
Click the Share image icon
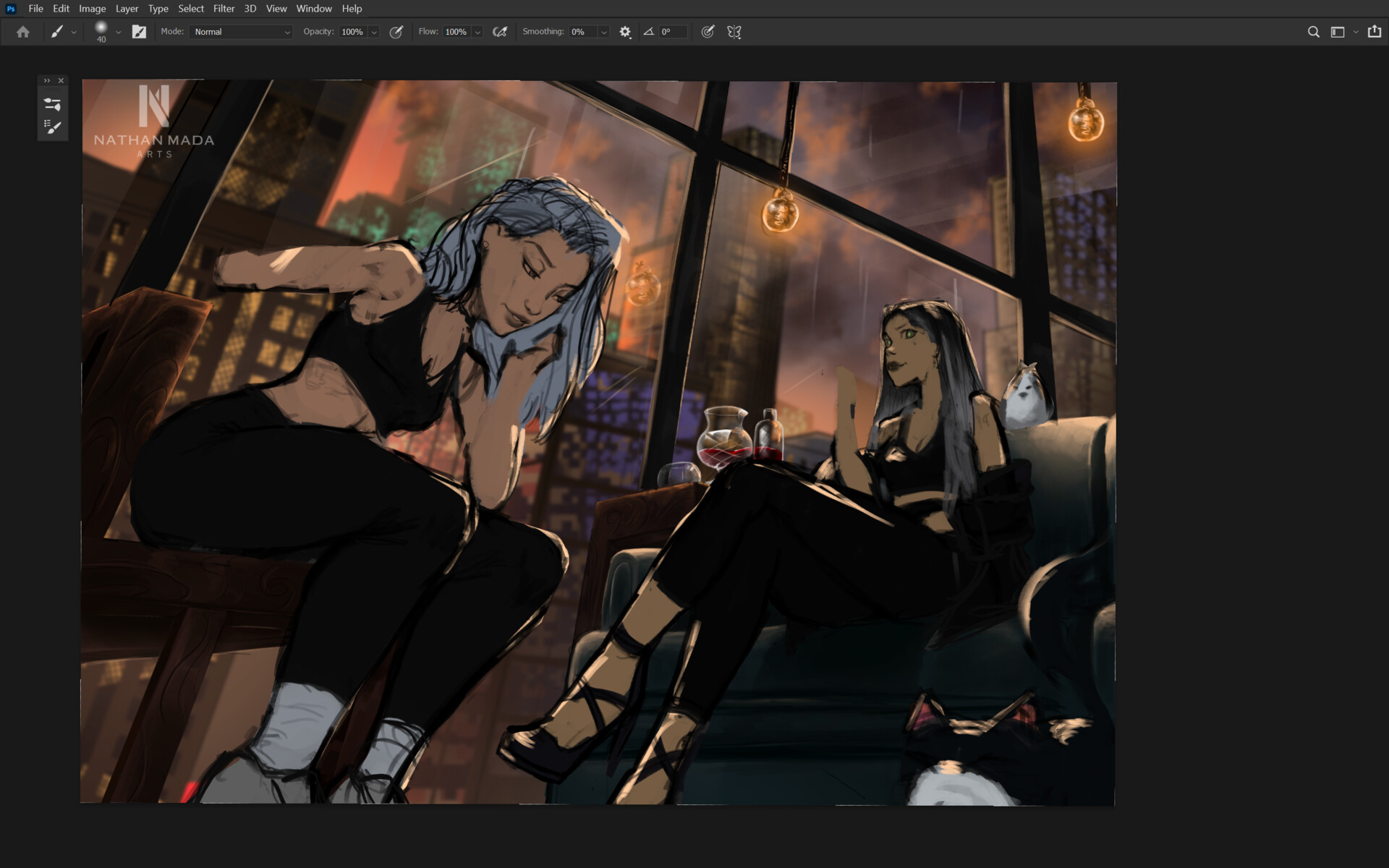[1374, 32]
